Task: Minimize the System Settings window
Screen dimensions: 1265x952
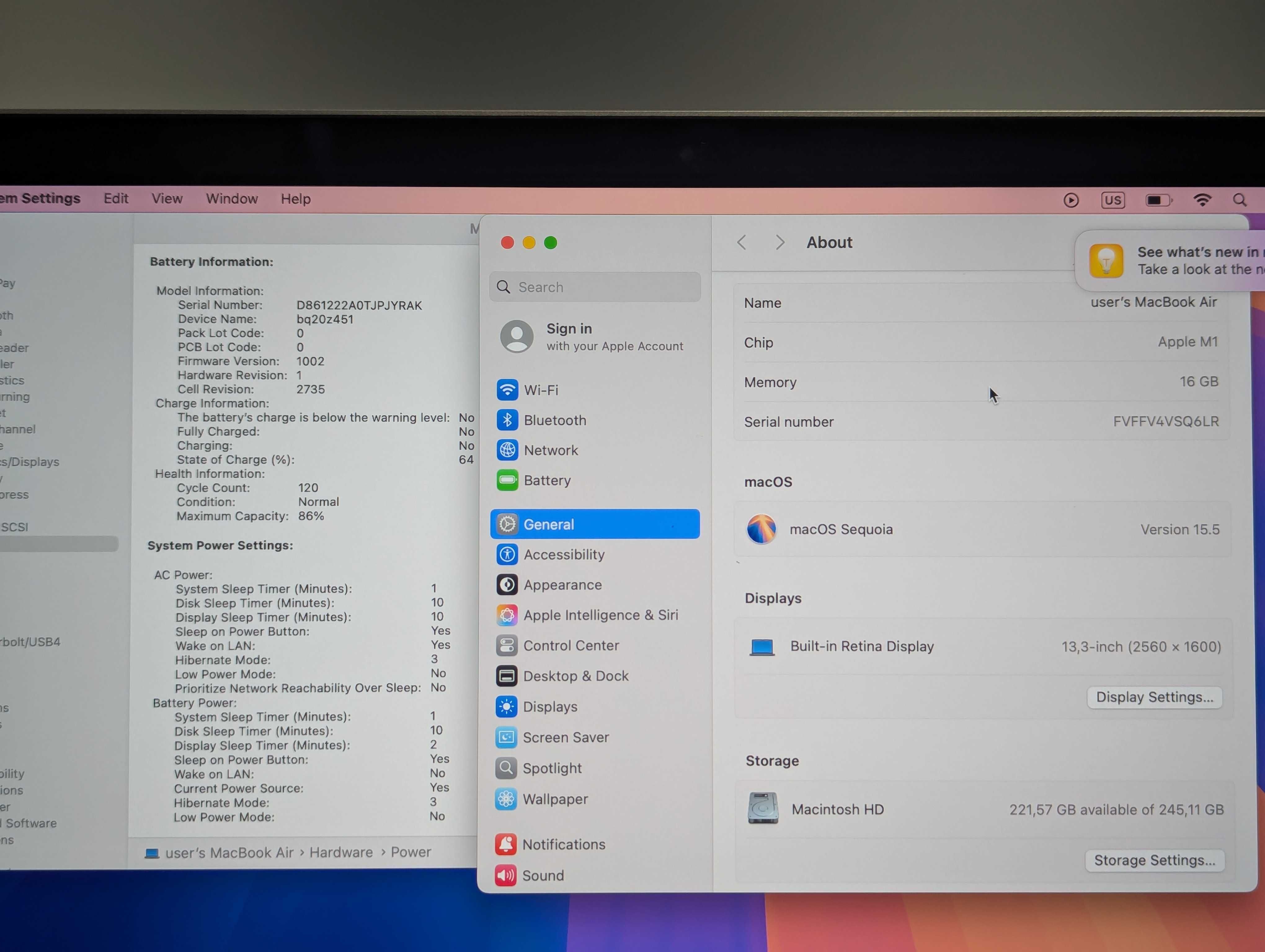Action: (529, 243)
